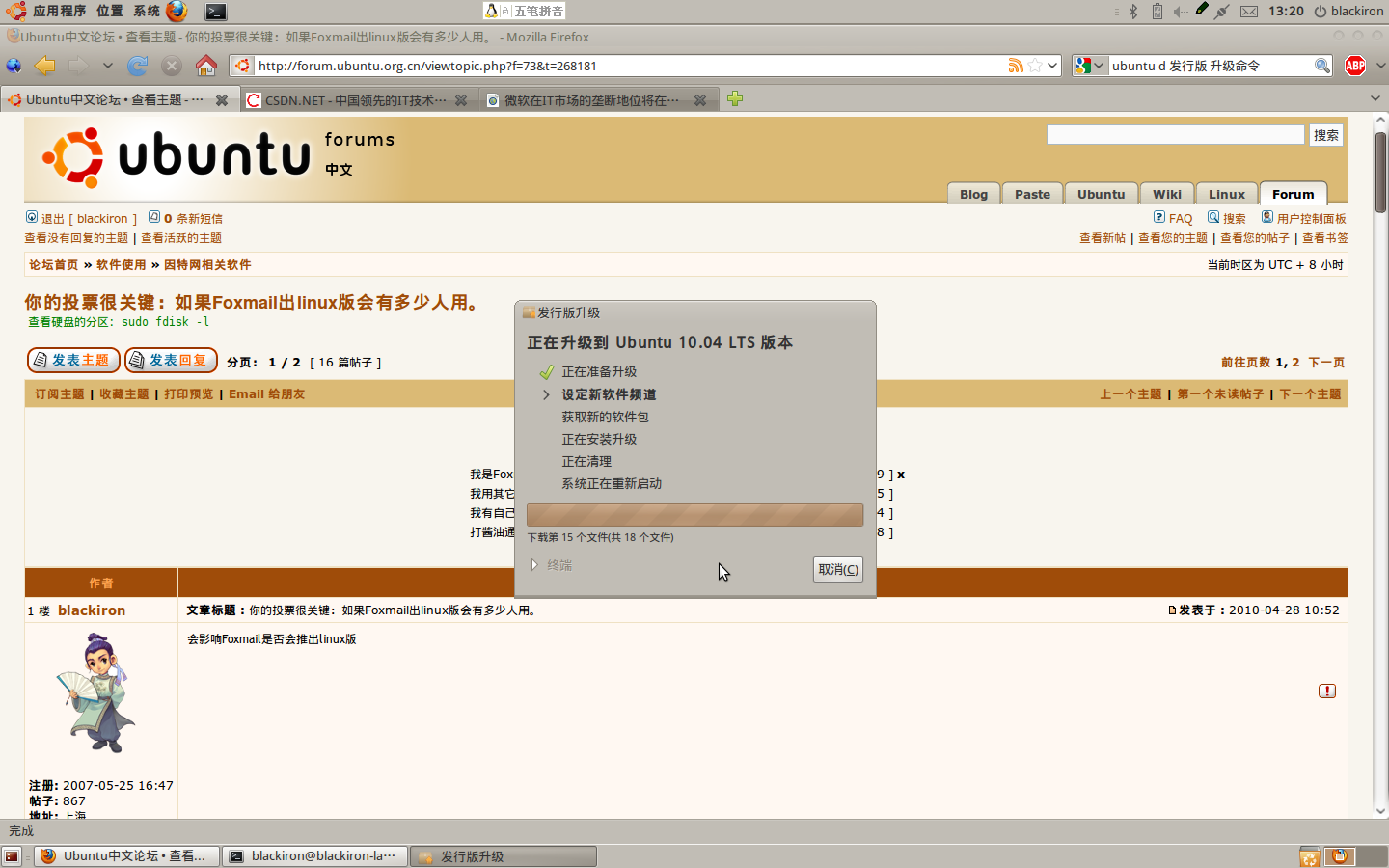
Task: Click the 论坛首页 breadcrumb link
Action: (53, 264)
